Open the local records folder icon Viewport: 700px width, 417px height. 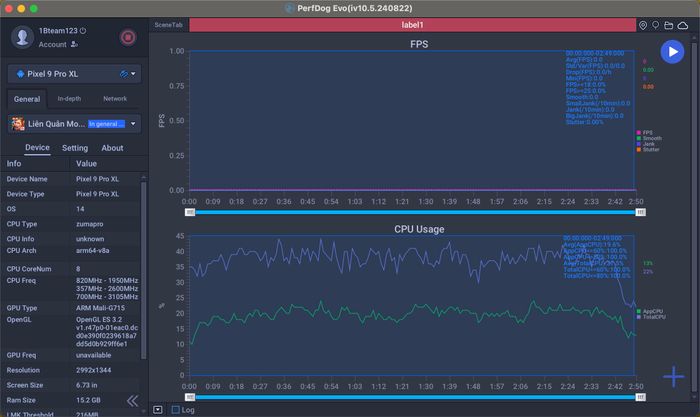coord(668,25)
